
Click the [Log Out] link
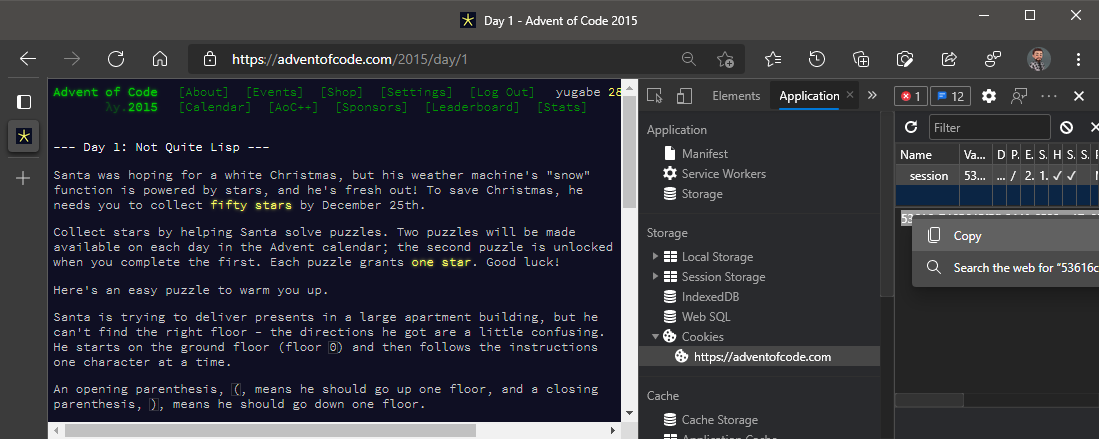point(502,92)
